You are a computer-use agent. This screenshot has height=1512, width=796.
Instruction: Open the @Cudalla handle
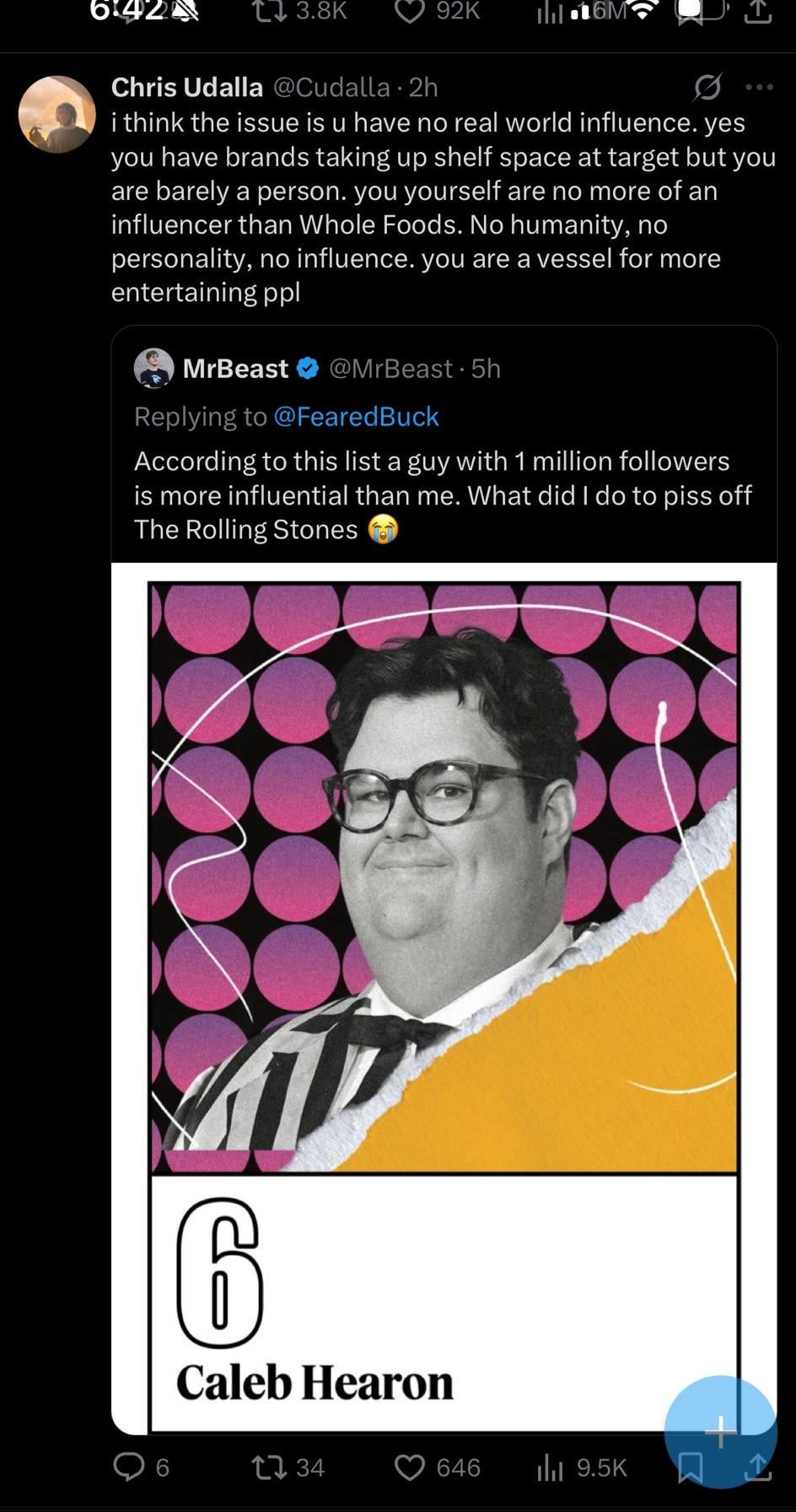pos(331,87)
